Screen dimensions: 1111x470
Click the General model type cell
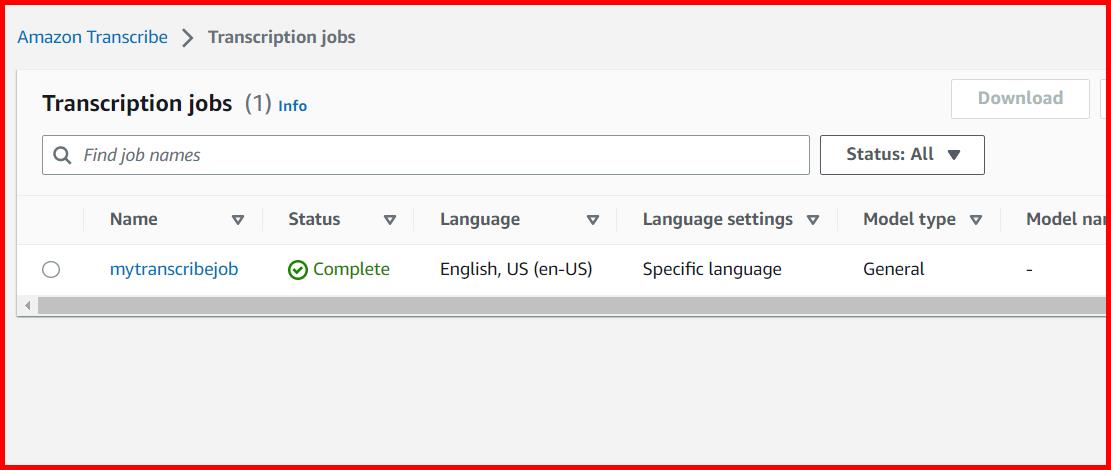pyautogui.click(x=893, y=269)
